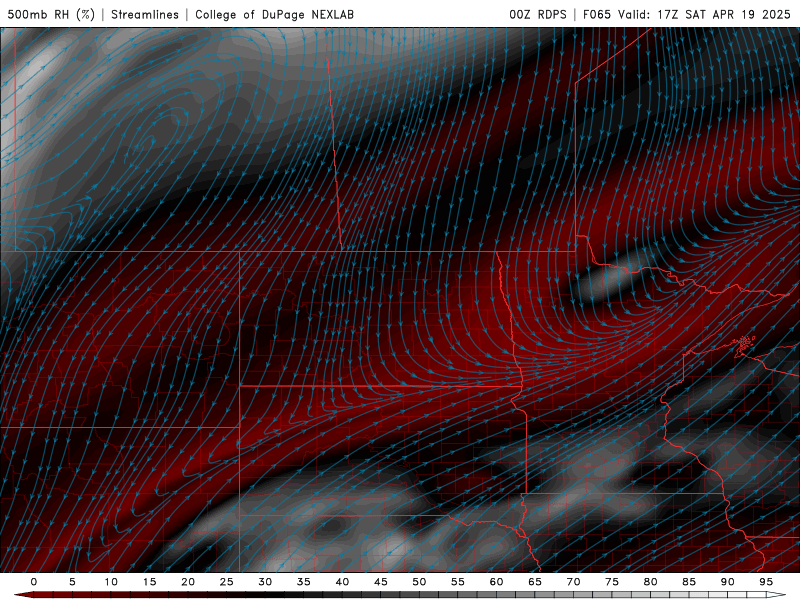Screen dimensions: 800x600
Task: Click the "F065" forecast hour text
Action: (597, 14)
